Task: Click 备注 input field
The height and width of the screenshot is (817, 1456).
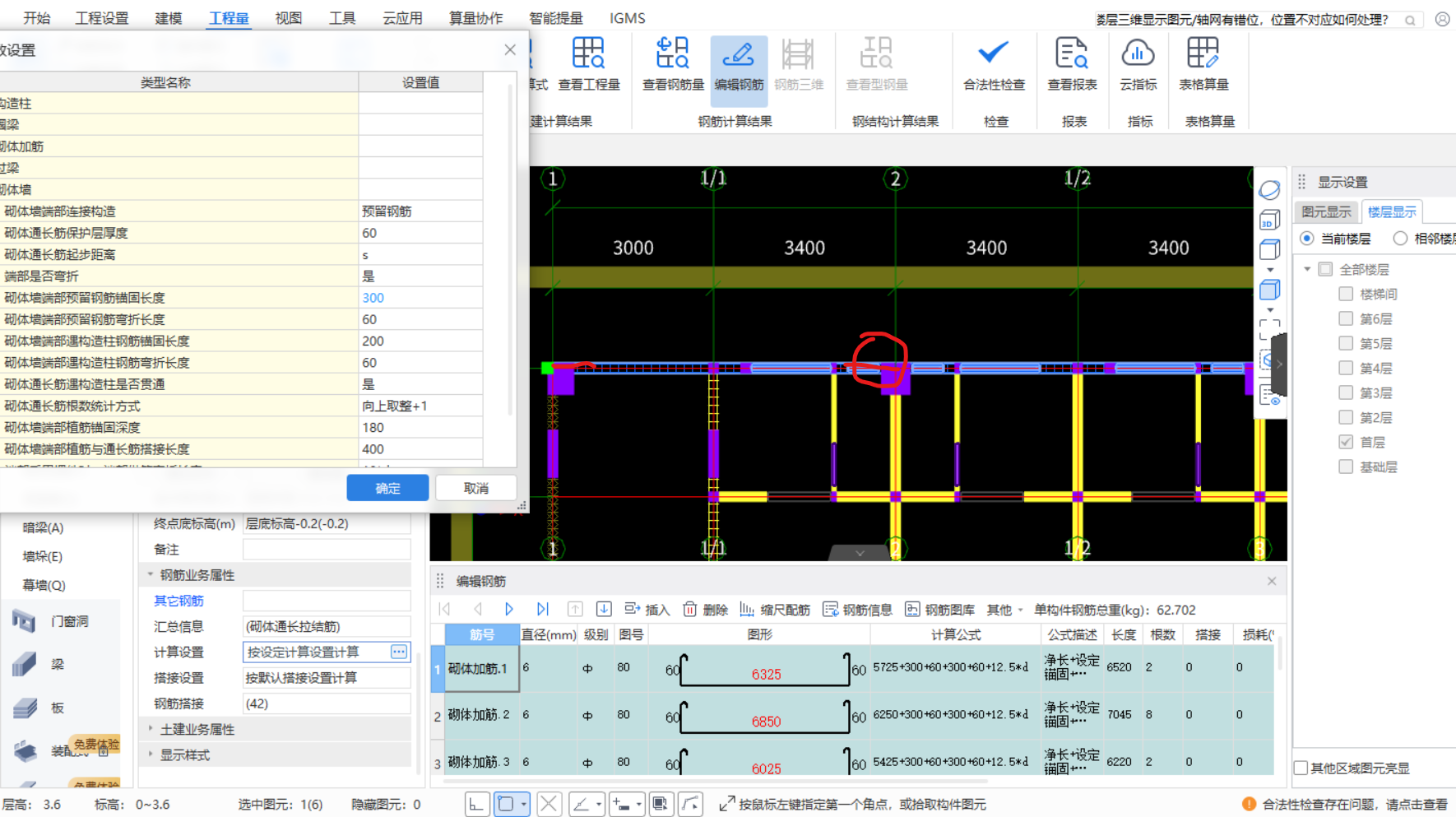Action: point(327,549)
